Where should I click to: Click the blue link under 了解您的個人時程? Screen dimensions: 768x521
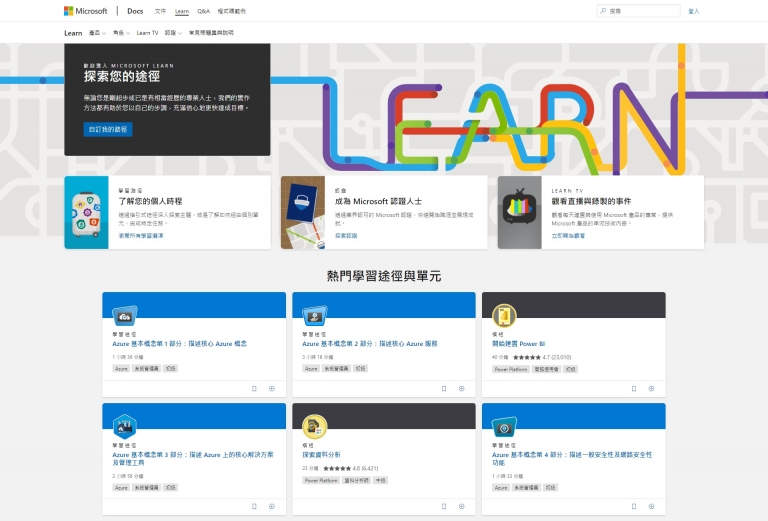point(141,236)
